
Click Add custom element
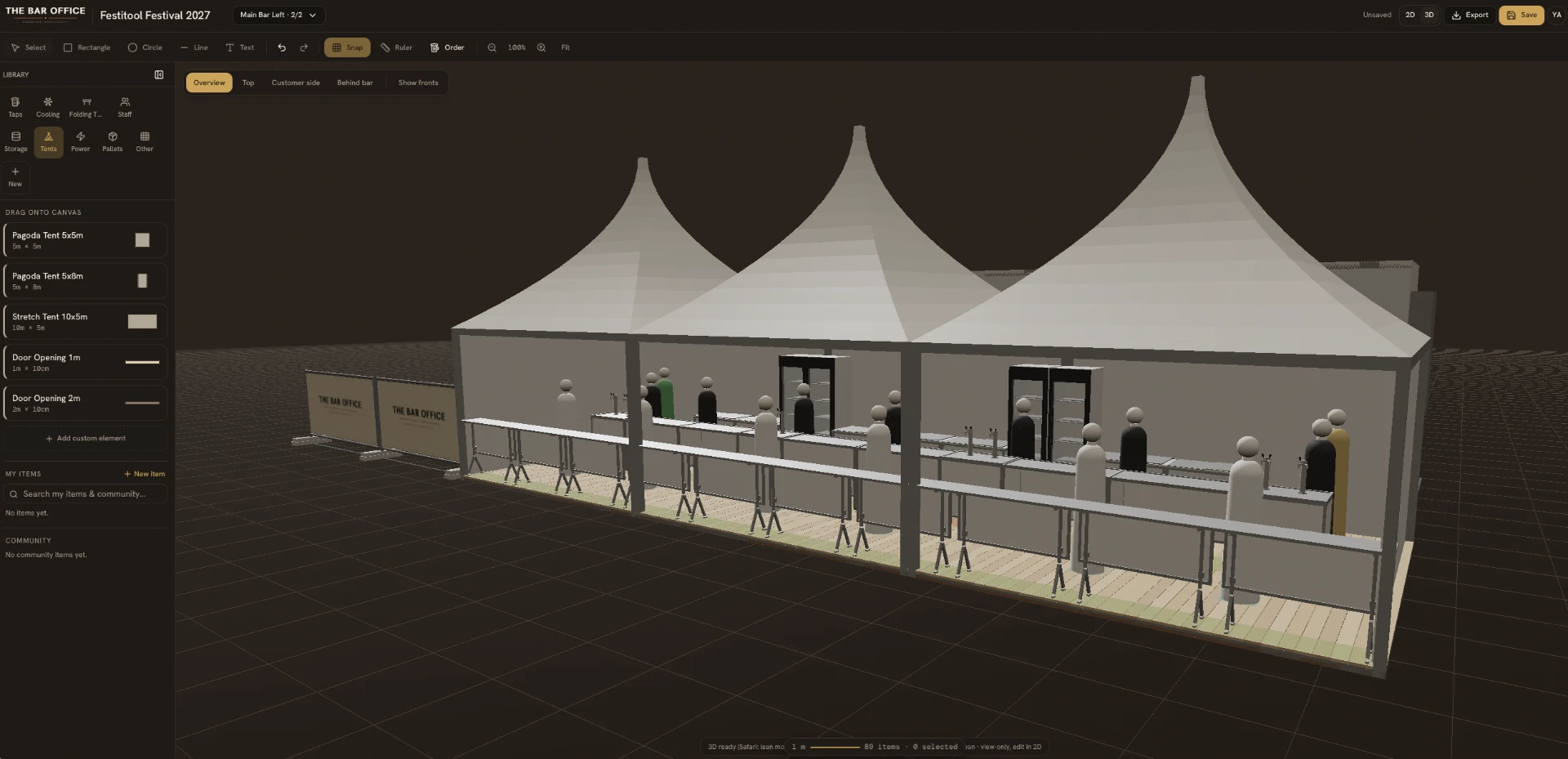85,439
